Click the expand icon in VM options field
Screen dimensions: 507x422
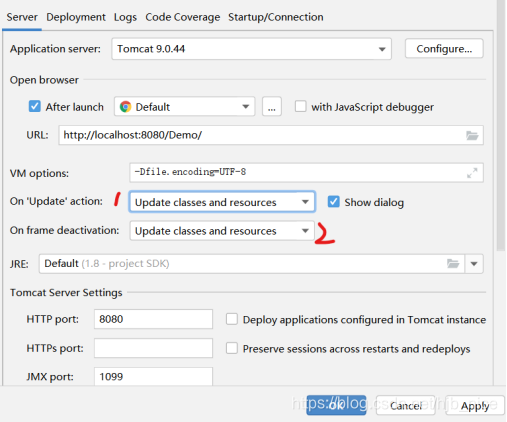tap(472, 173)
